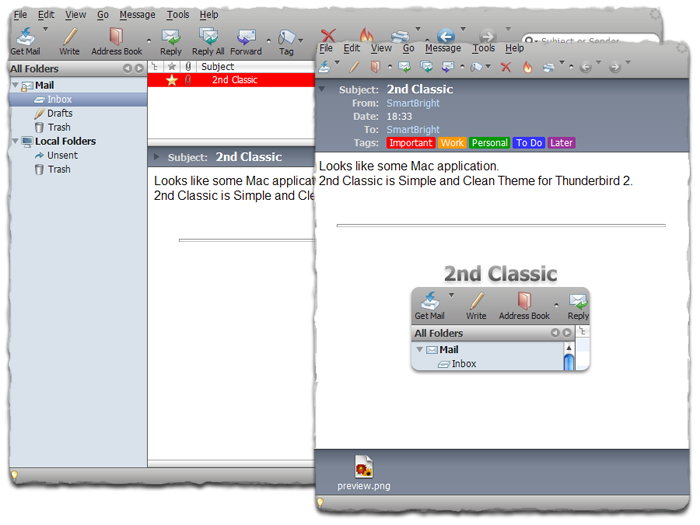
Task: Click the Write button in the back window
Action: [70, 42]
